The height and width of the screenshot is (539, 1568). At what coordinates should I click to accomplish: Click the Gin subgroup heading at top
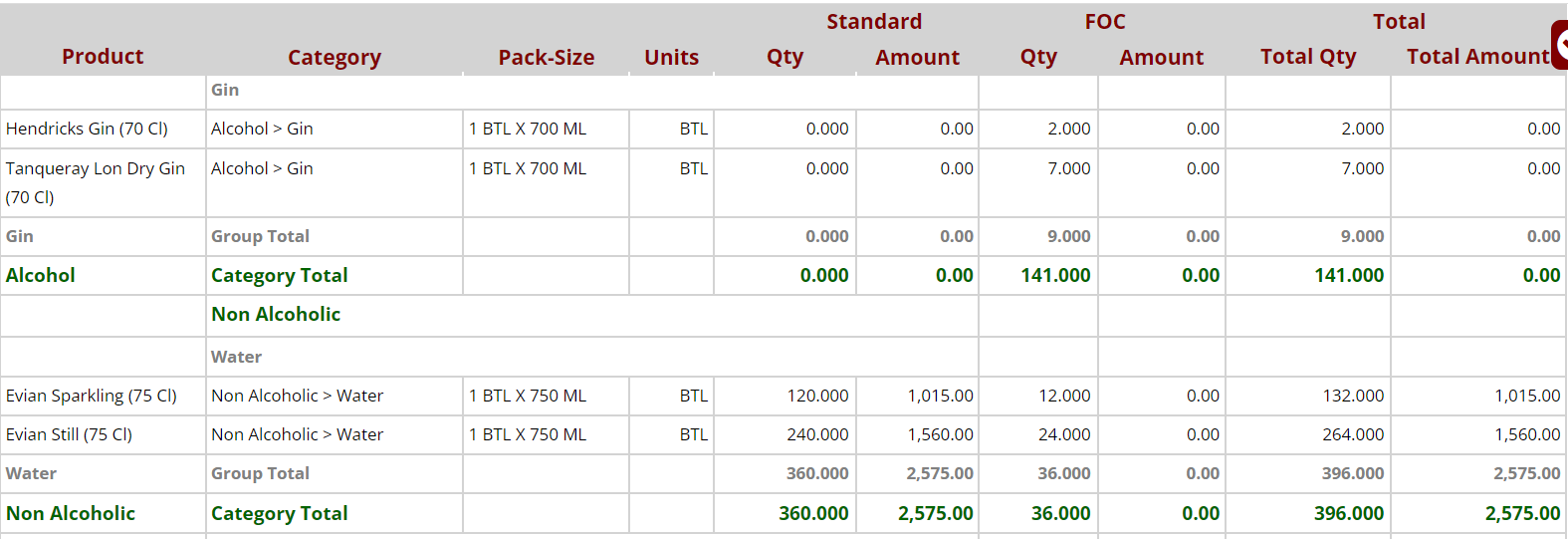(x=225, y=90)
